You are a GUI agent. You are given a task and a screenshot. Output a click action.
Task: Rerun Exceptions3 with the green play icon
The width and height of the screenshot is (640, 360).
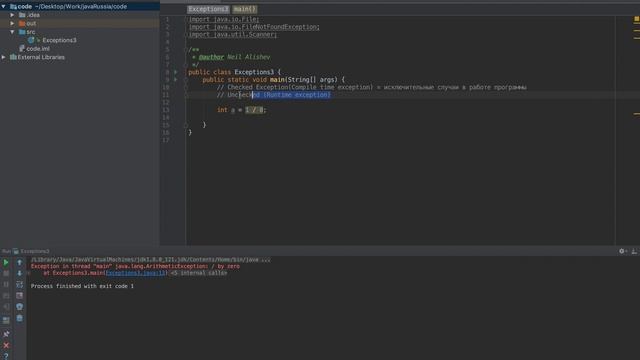click(6, 262)
